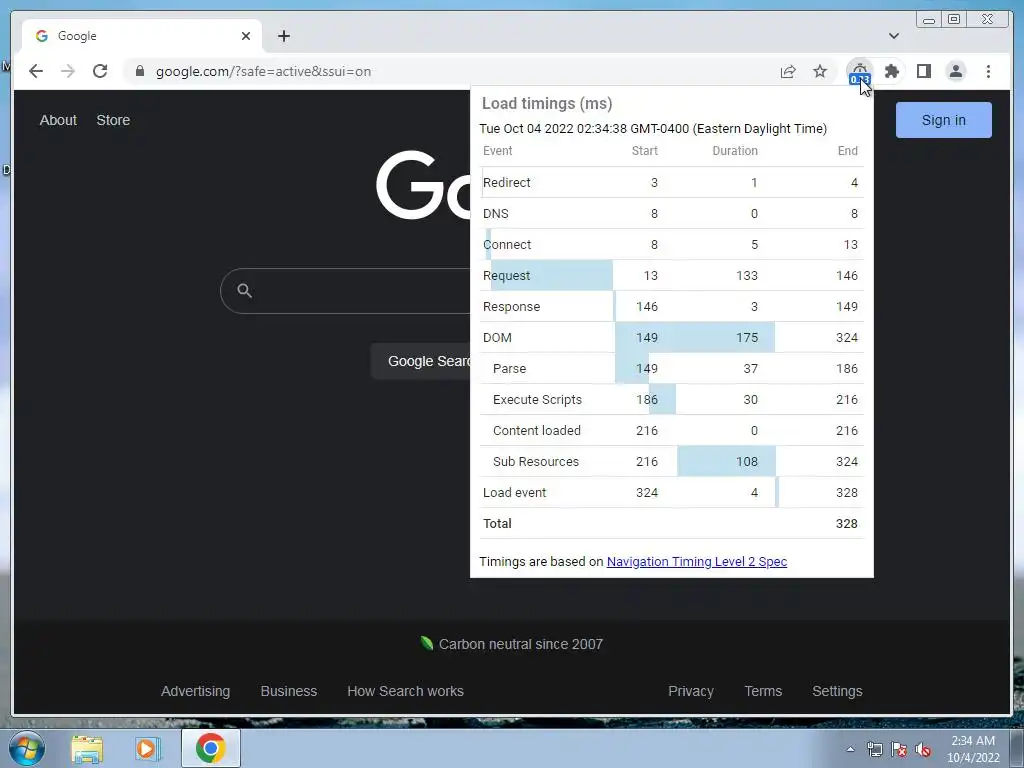Expand the tab search chevron
The image size is (1024, 768).
pos(894,36)
